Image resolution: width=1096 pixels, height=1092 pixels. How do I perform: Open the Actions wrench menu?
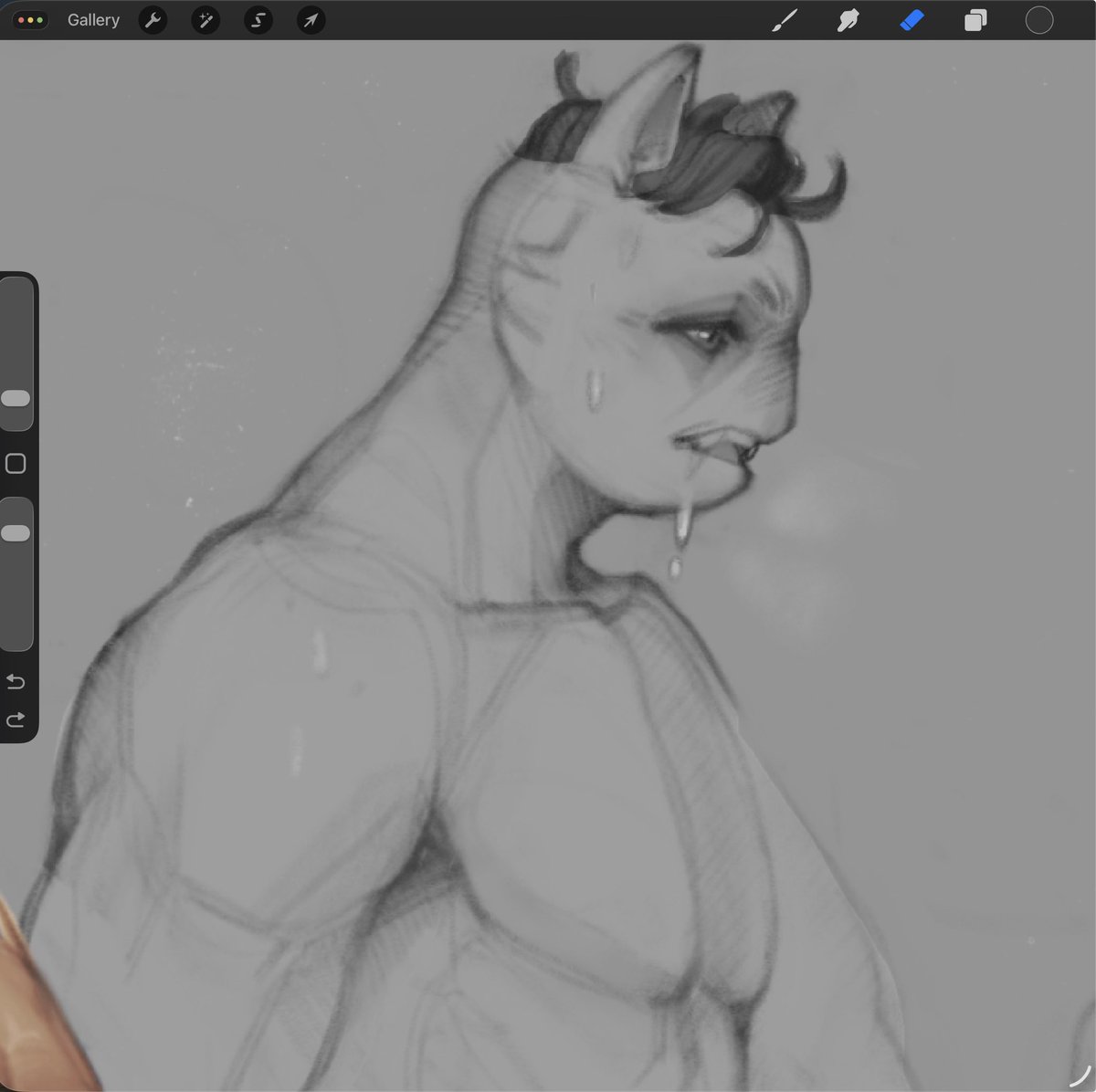point(153,20)
